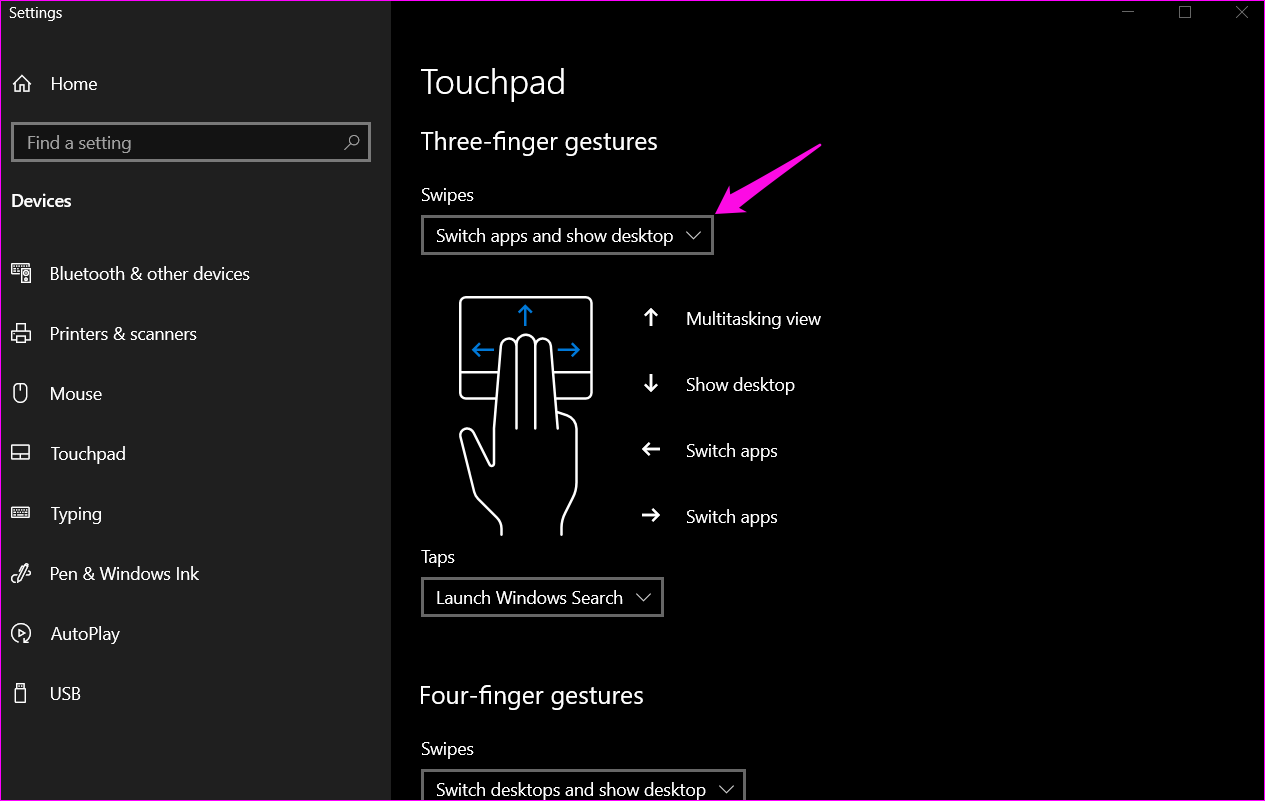The image size is (1265, 801).
Task: Click the USB icon in sidebar
Action: coord(21,693)
